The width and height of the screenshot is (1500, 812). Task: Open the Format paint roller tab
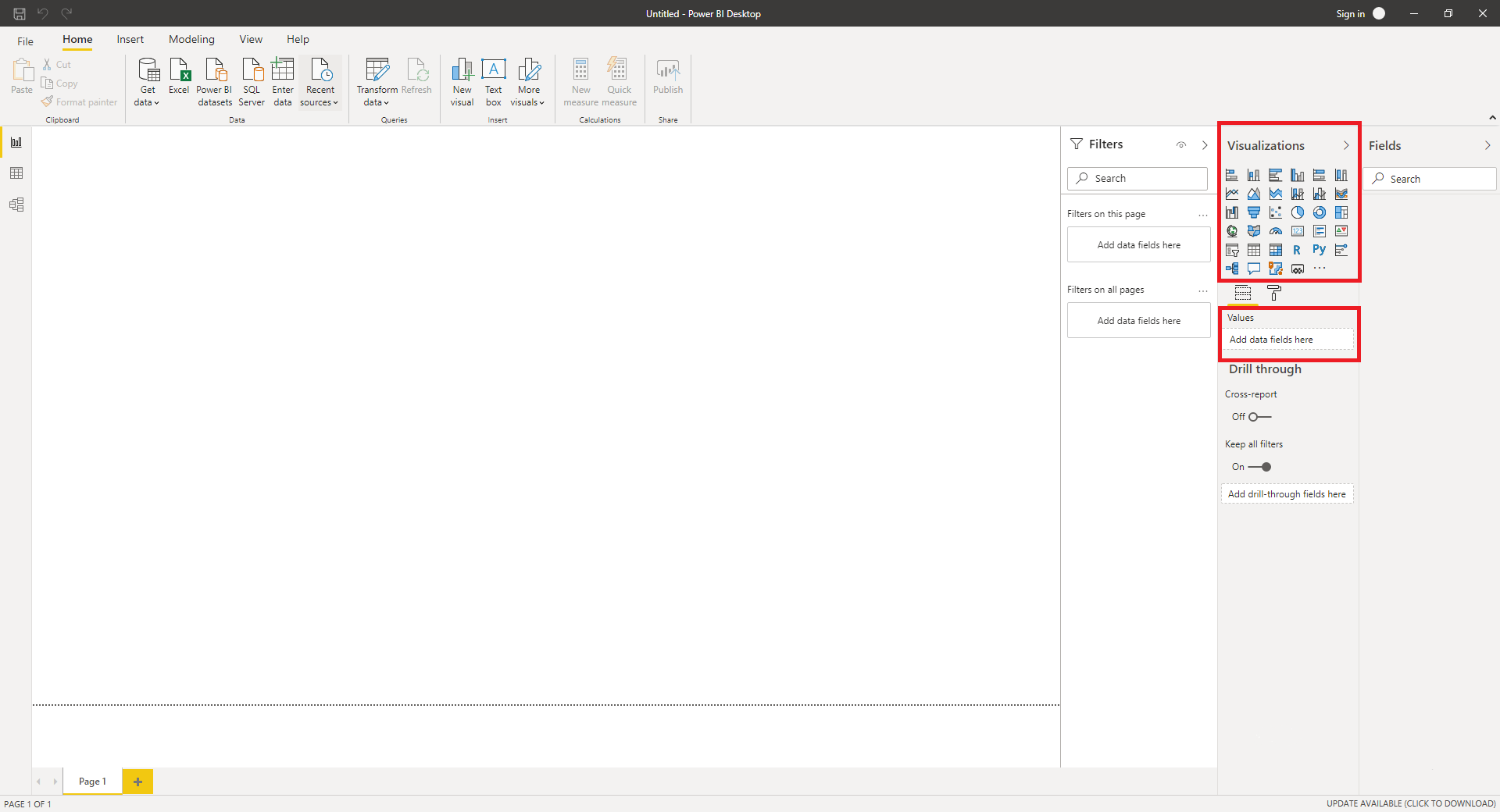[1273, 293]
